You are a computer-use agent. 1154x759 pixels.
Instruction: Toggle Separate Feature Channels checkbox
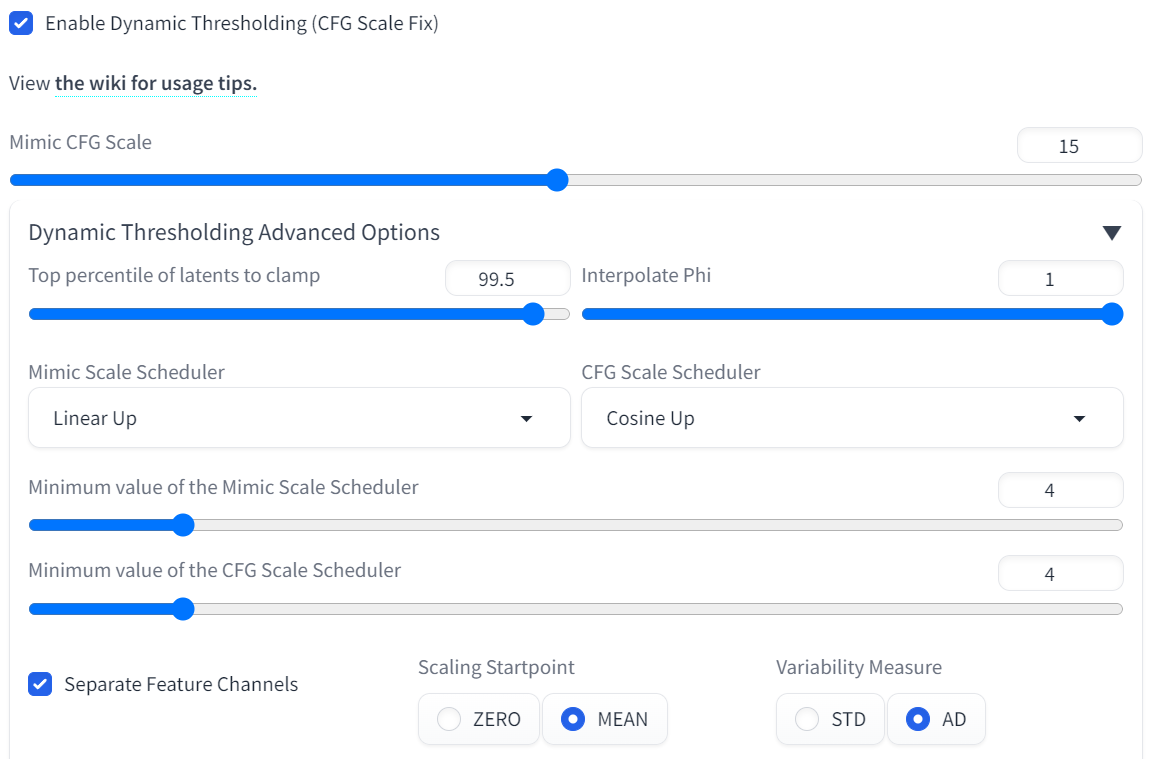point(41,685)
